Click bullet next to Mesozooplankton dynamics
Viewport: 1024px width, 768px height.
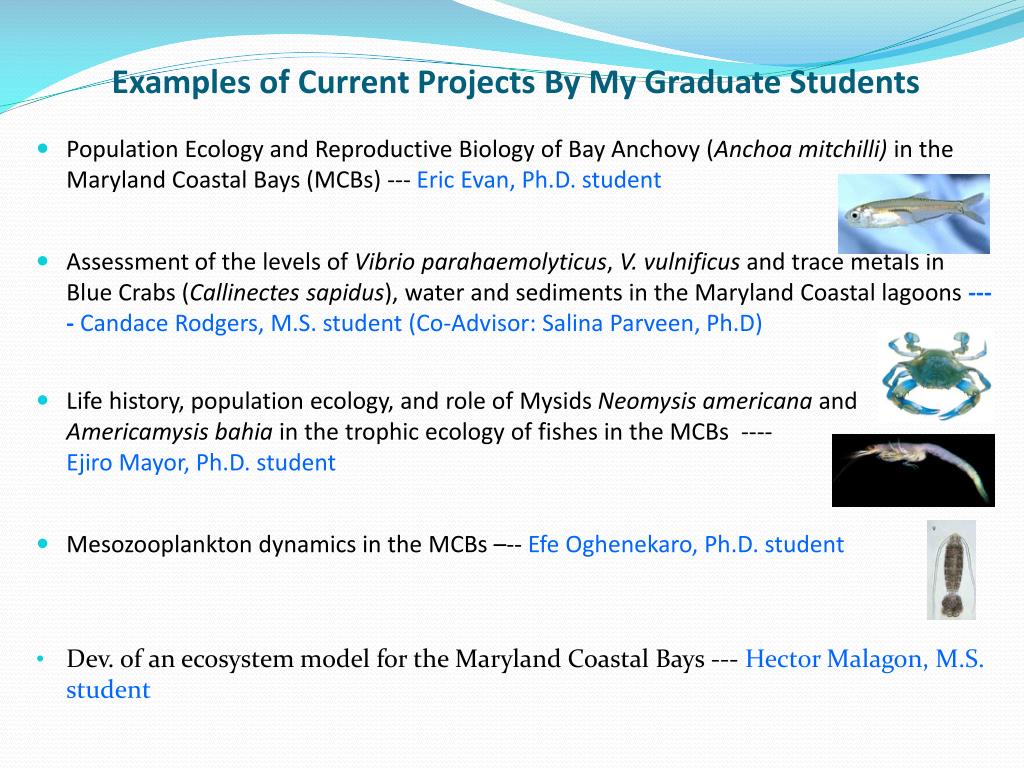(43, 543)
